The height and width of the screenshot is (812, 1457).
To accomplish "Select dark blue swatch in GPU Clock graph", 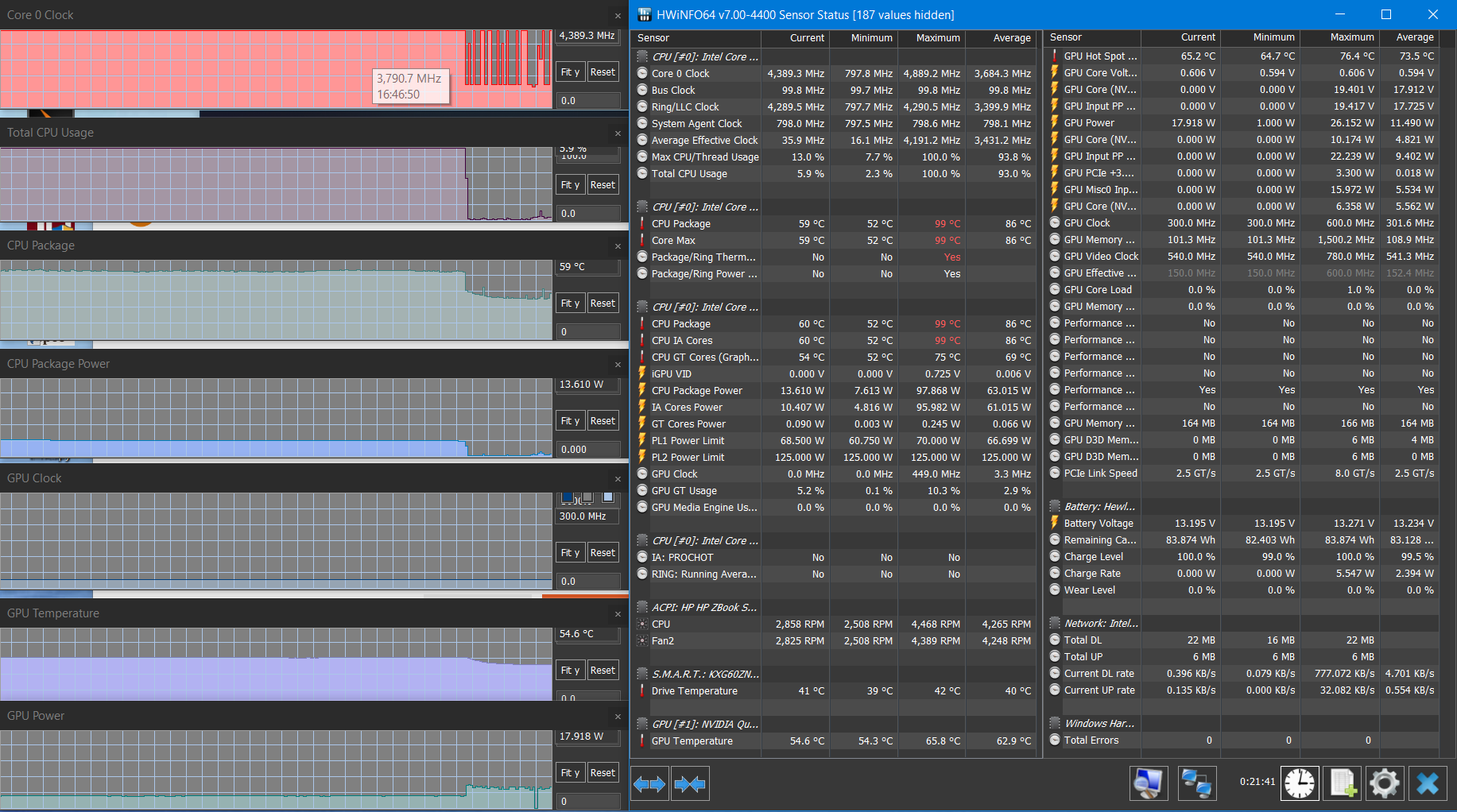I will [x=568, y=497].
